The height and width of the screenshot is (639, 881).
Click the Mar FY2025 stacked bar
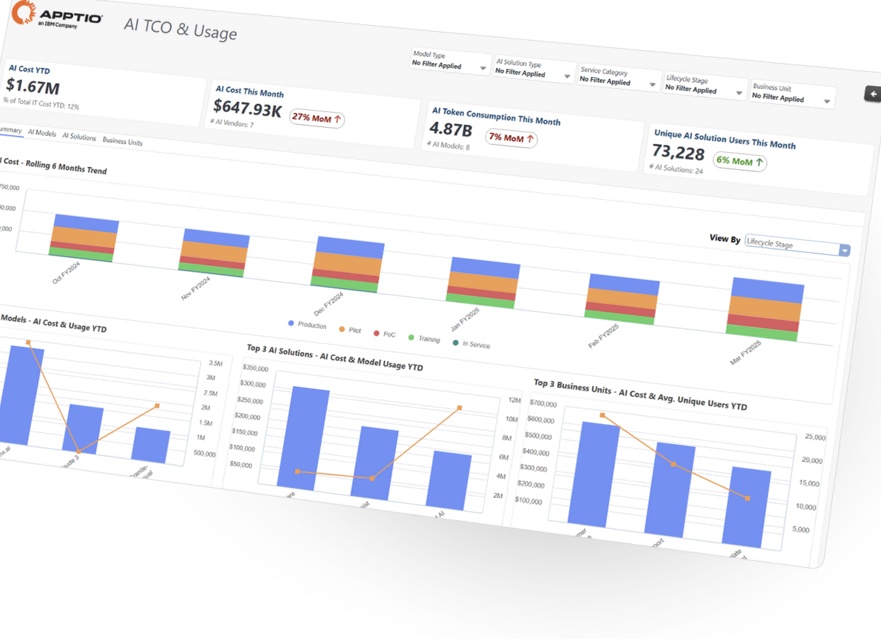[x=766, y=310]
